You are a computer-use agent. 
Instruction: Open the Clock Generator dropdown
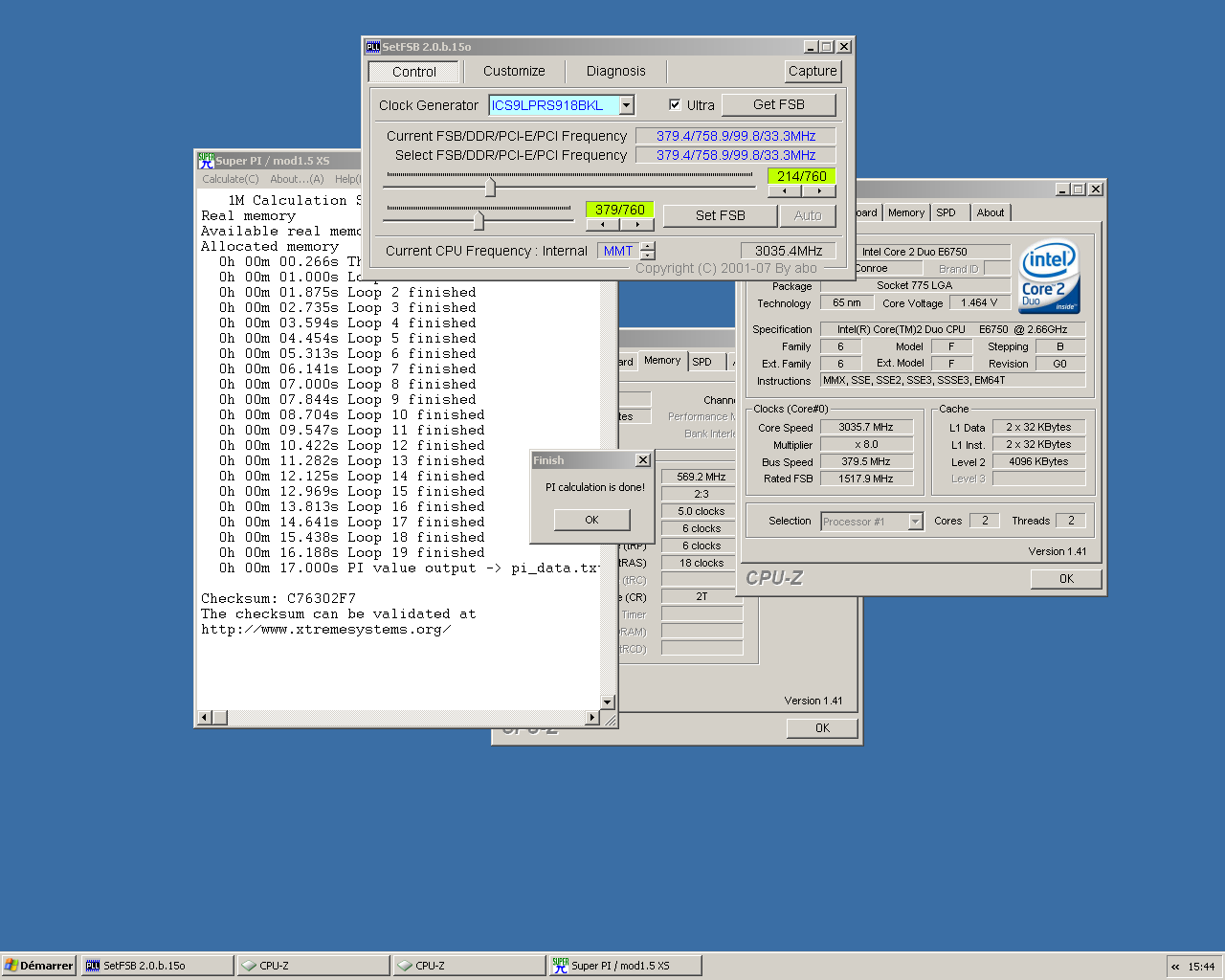pos(627,105)
